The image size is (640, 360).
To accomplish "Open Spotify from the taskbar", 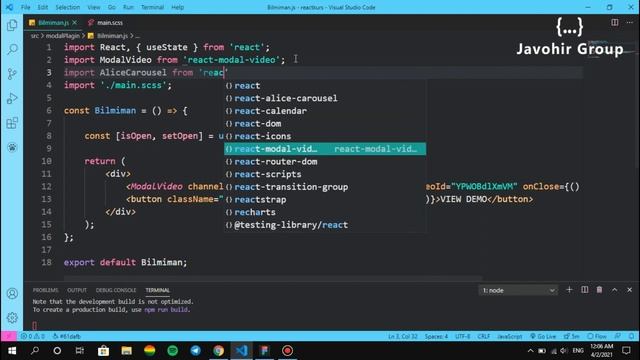I will point(172,351).
